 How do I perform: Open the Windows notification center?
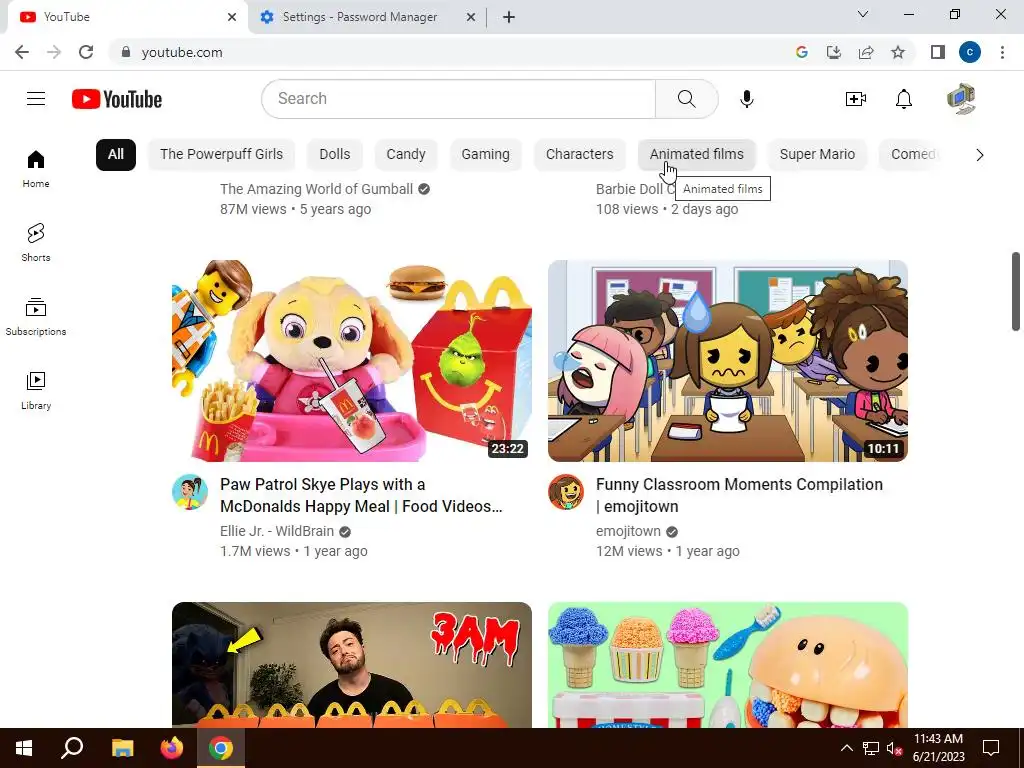pos(991,748)
